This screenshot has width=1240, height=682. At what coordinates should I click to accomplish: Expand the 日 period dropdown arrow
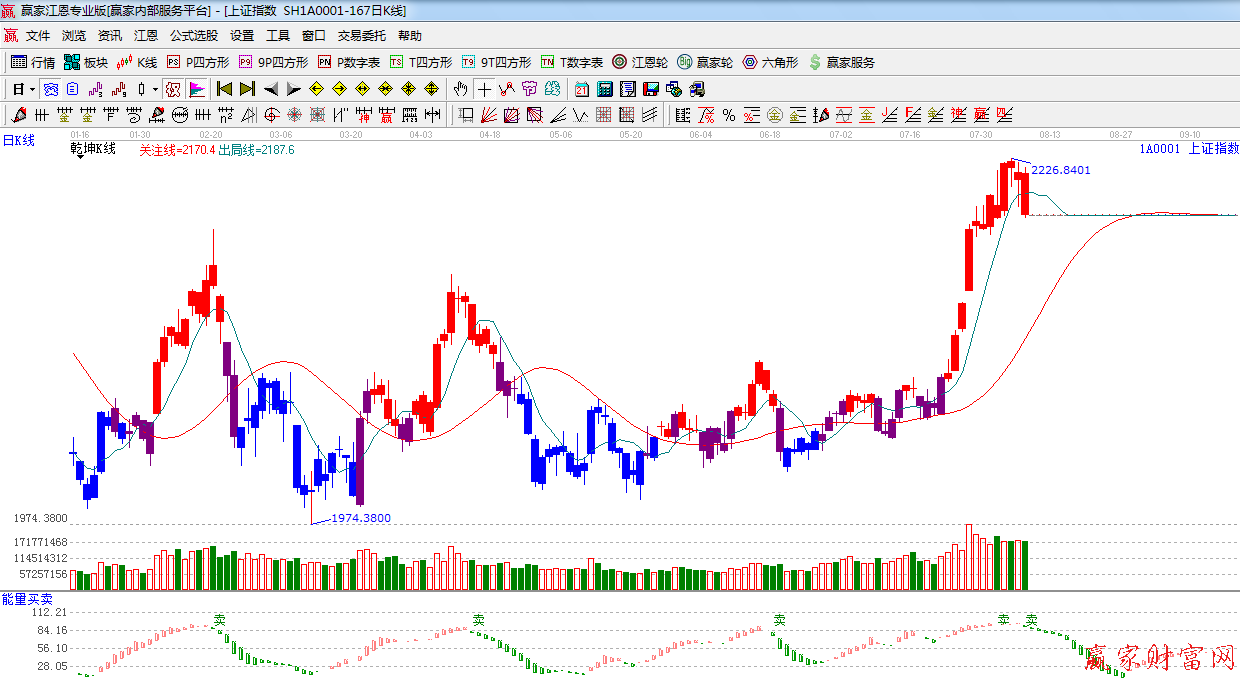pyautogui.click(x=32, y=89)
